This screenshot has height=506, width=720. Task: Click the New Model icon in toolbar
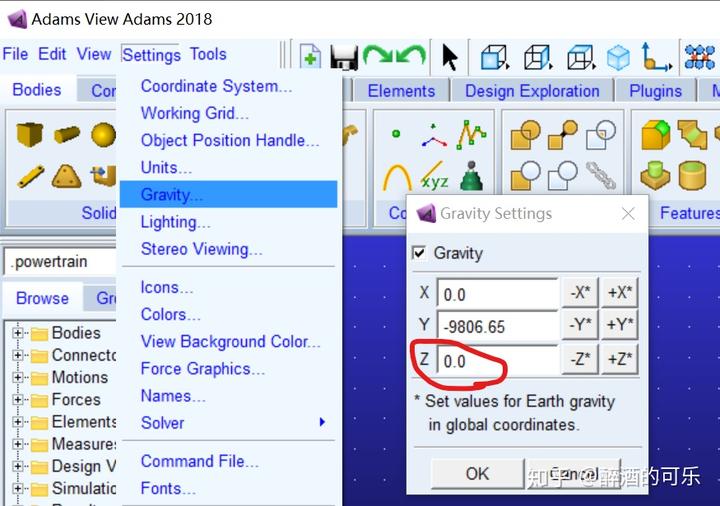click(x=310, y=57)
